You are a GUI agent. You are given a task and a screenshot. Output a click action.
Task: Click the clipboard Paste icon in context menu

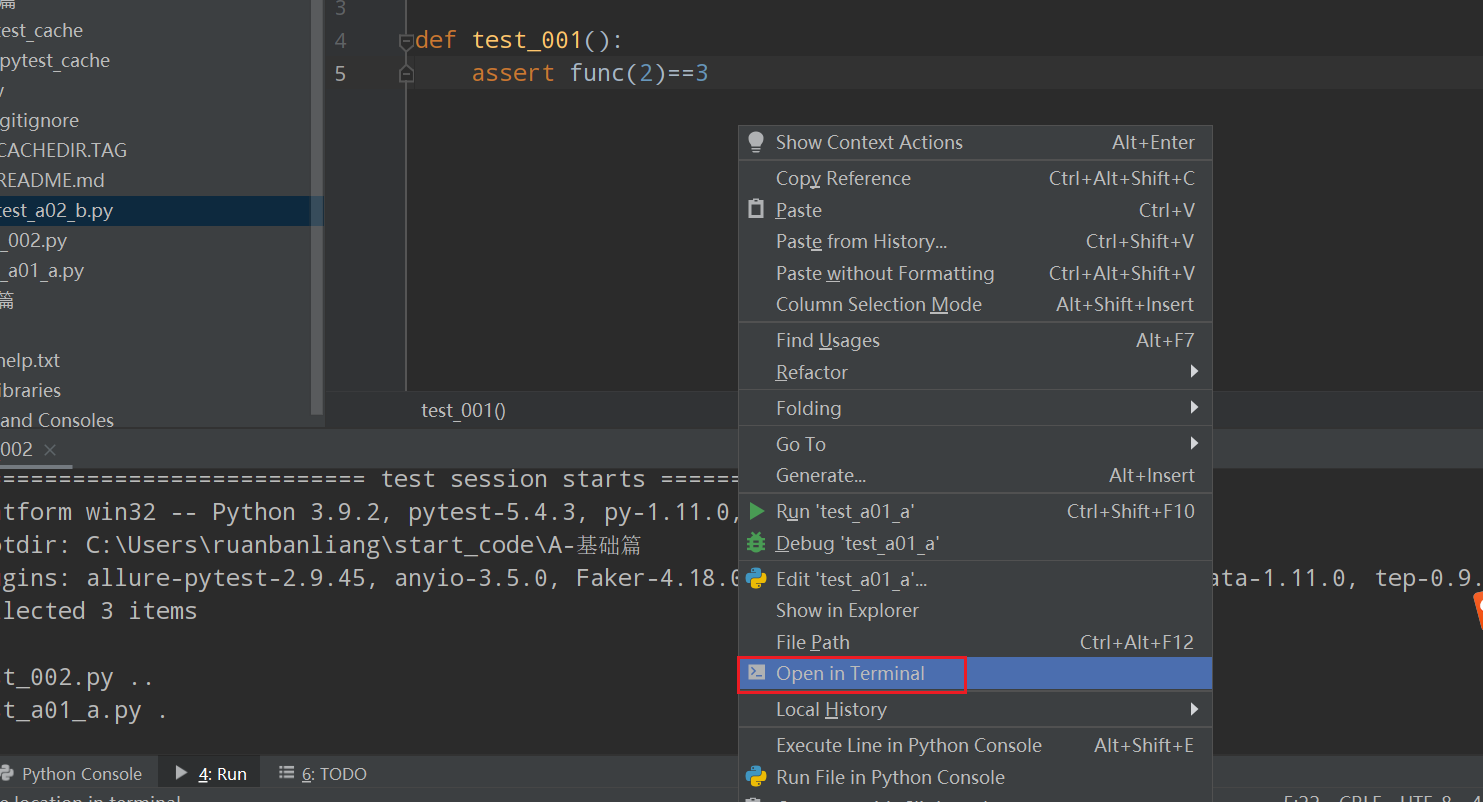[x=756, y=210]
